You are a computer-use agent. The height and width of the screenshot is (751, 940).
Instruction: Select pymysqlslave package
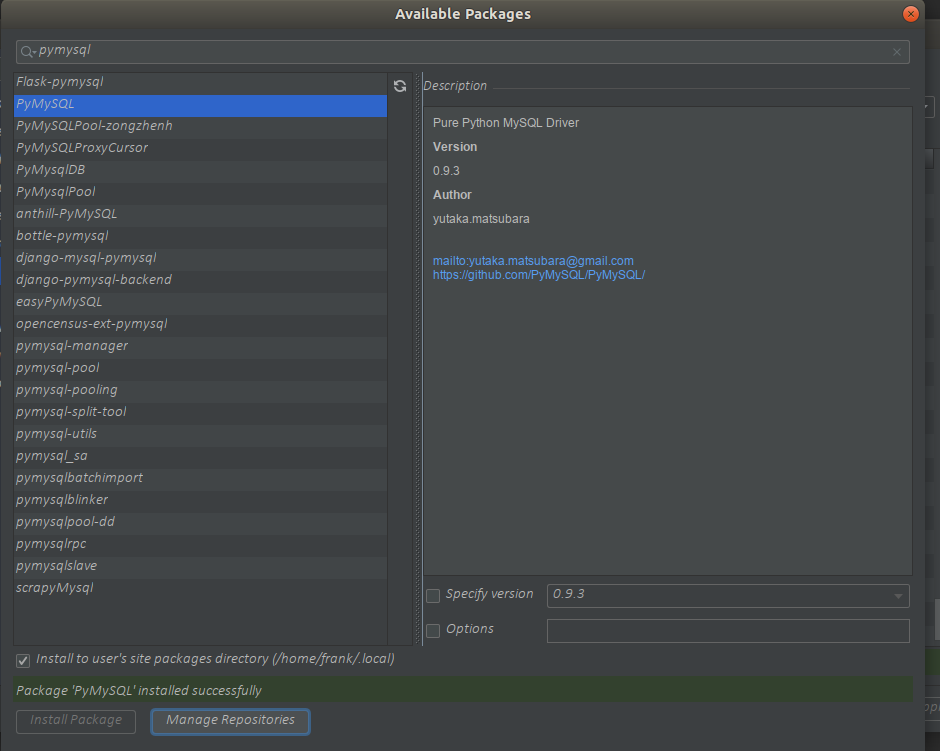click(x=200, y=568)
